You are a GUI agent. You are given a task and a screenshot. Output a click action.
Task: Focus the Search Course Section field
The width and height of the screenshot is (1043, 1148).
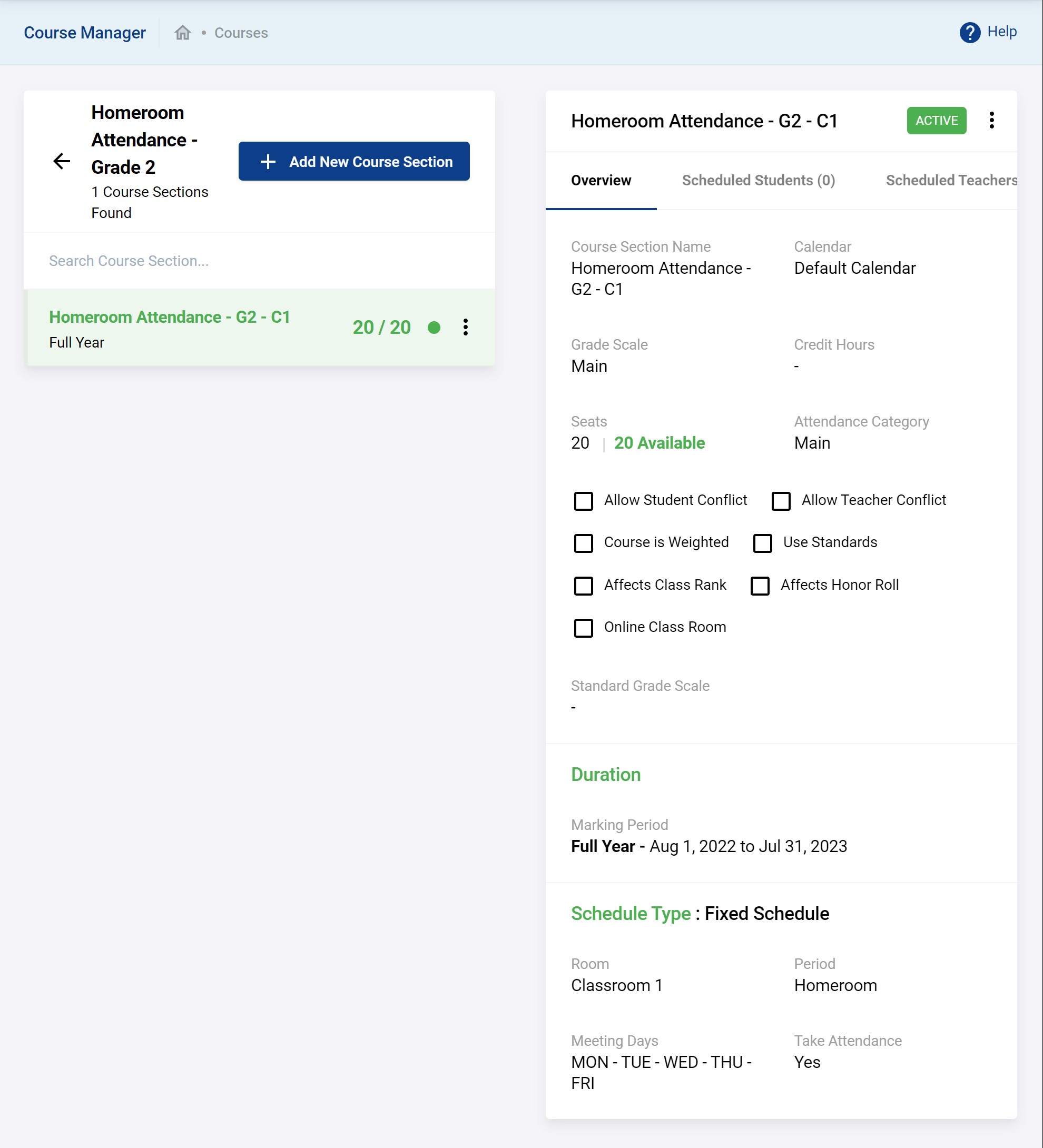click(259, 261)
